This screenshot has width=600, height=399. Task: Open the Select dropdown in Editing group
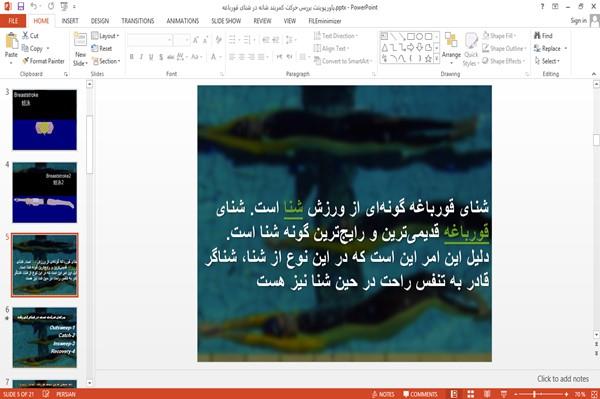click(547, 61)
